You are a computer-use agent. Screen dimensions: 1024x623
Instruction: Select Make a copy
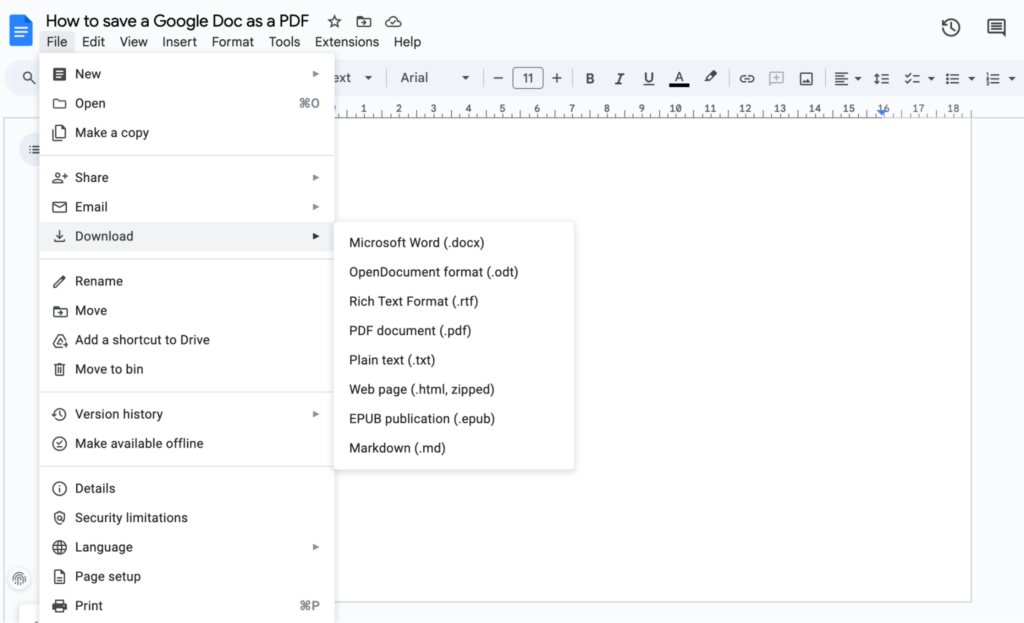pos(187,133)
